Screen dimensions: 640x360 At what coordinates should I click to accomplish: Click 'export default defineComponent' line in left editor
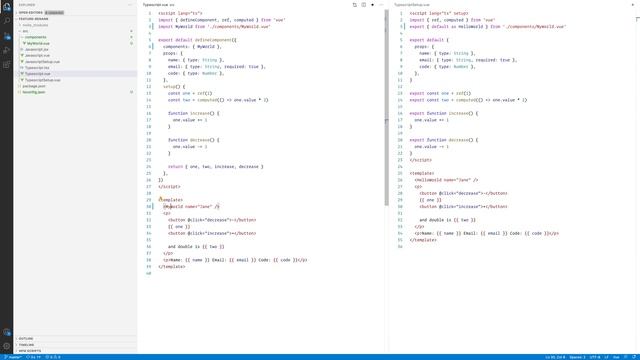[x=197, y=40]
